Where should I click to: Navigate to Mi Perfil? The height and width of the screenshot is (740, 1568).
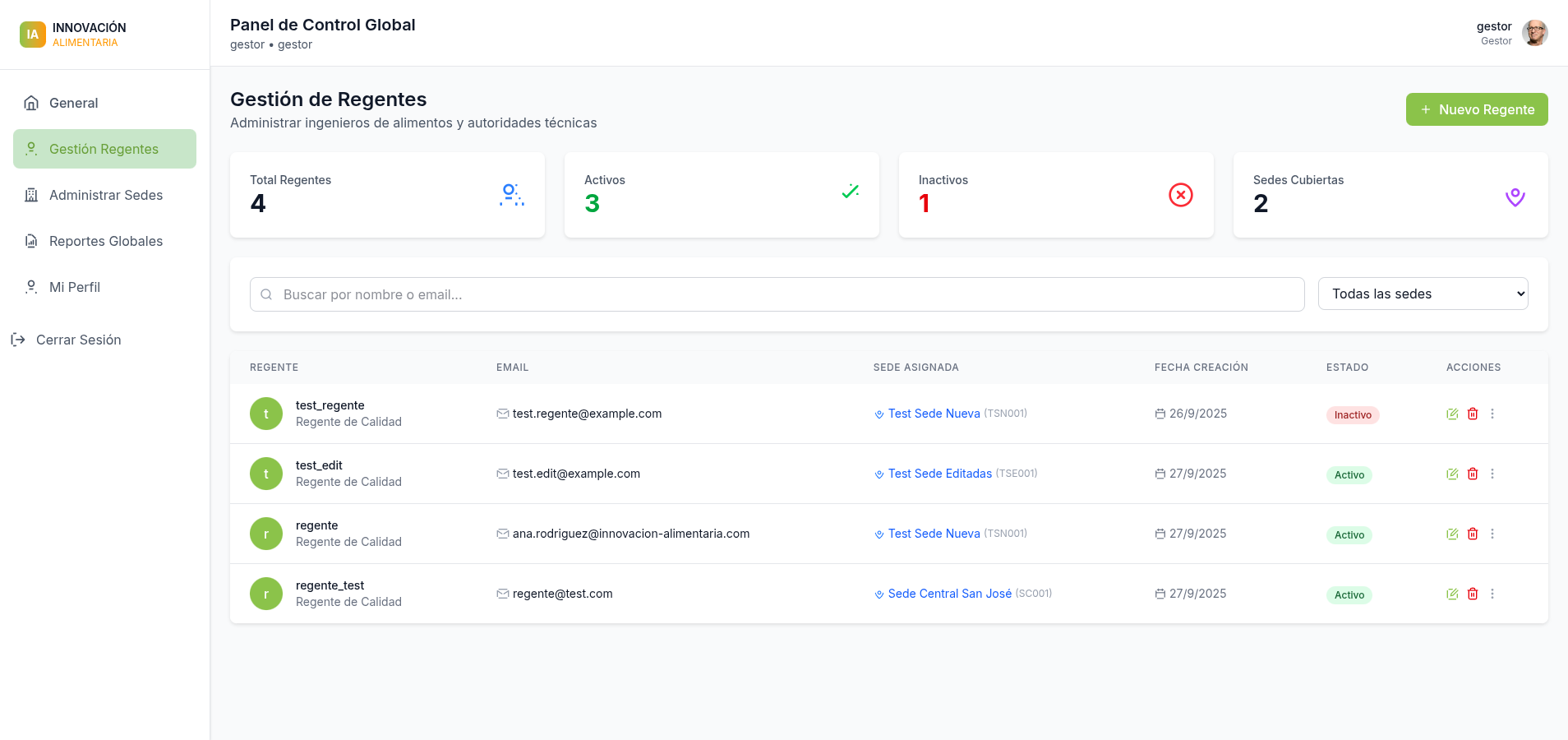coord(74,287)
